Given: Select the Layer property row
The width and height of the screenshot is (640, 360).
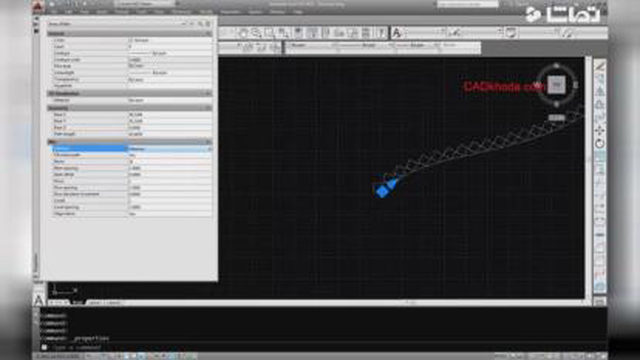Looking at the screenshot, I should [x=131, y=47].
